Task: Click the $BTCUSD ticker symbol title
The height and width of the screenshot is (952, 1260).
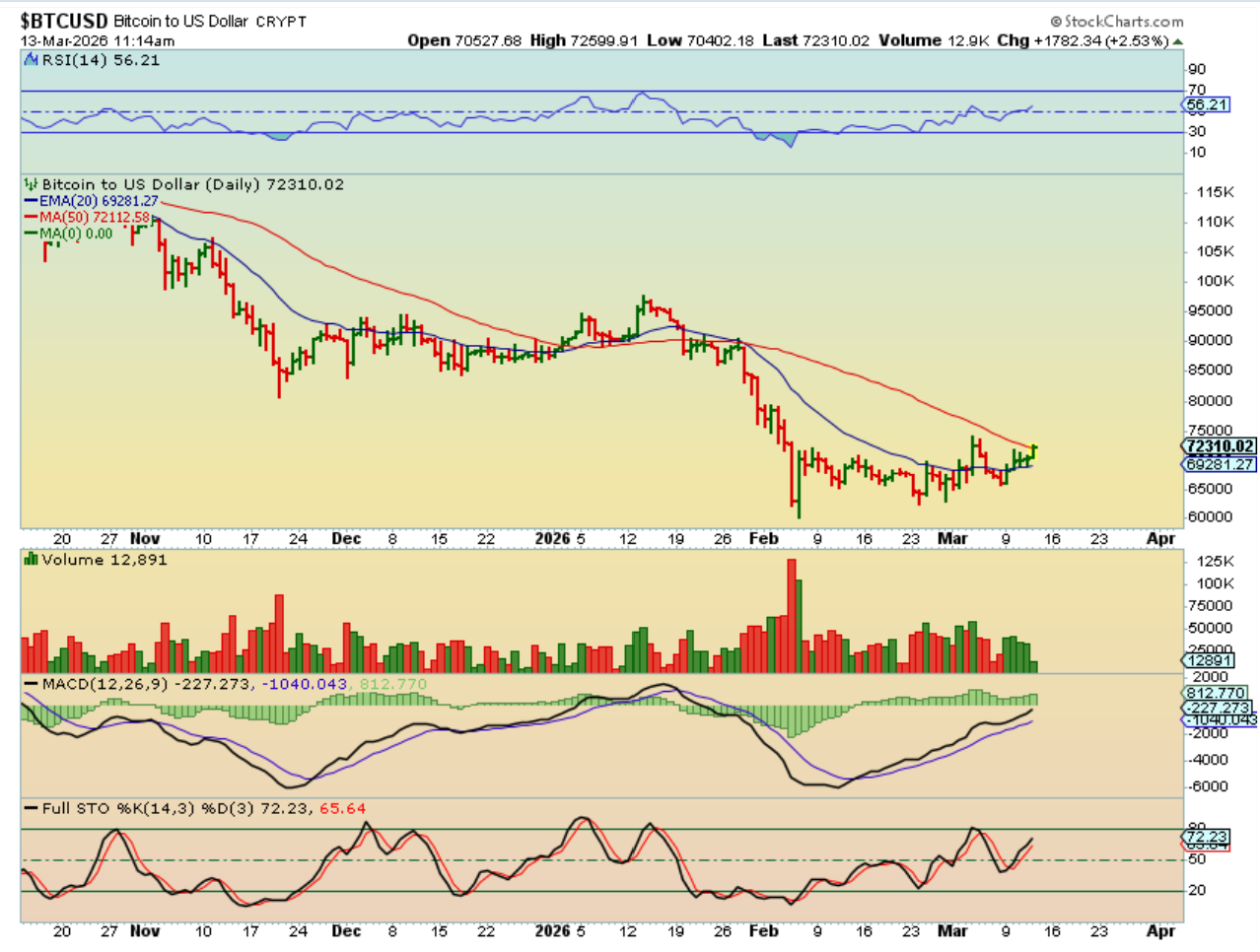Action: (64, 21)
